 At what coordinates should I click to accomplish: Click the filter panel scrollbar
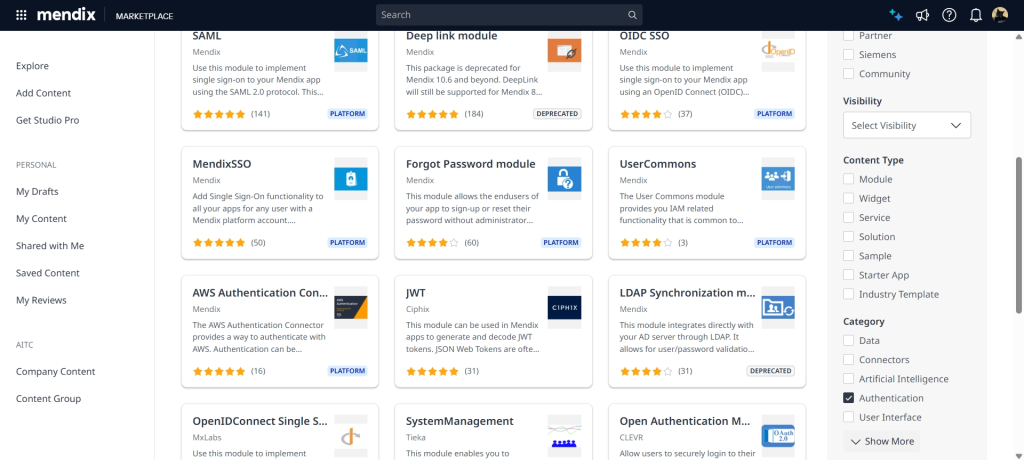coord(1019,235)
